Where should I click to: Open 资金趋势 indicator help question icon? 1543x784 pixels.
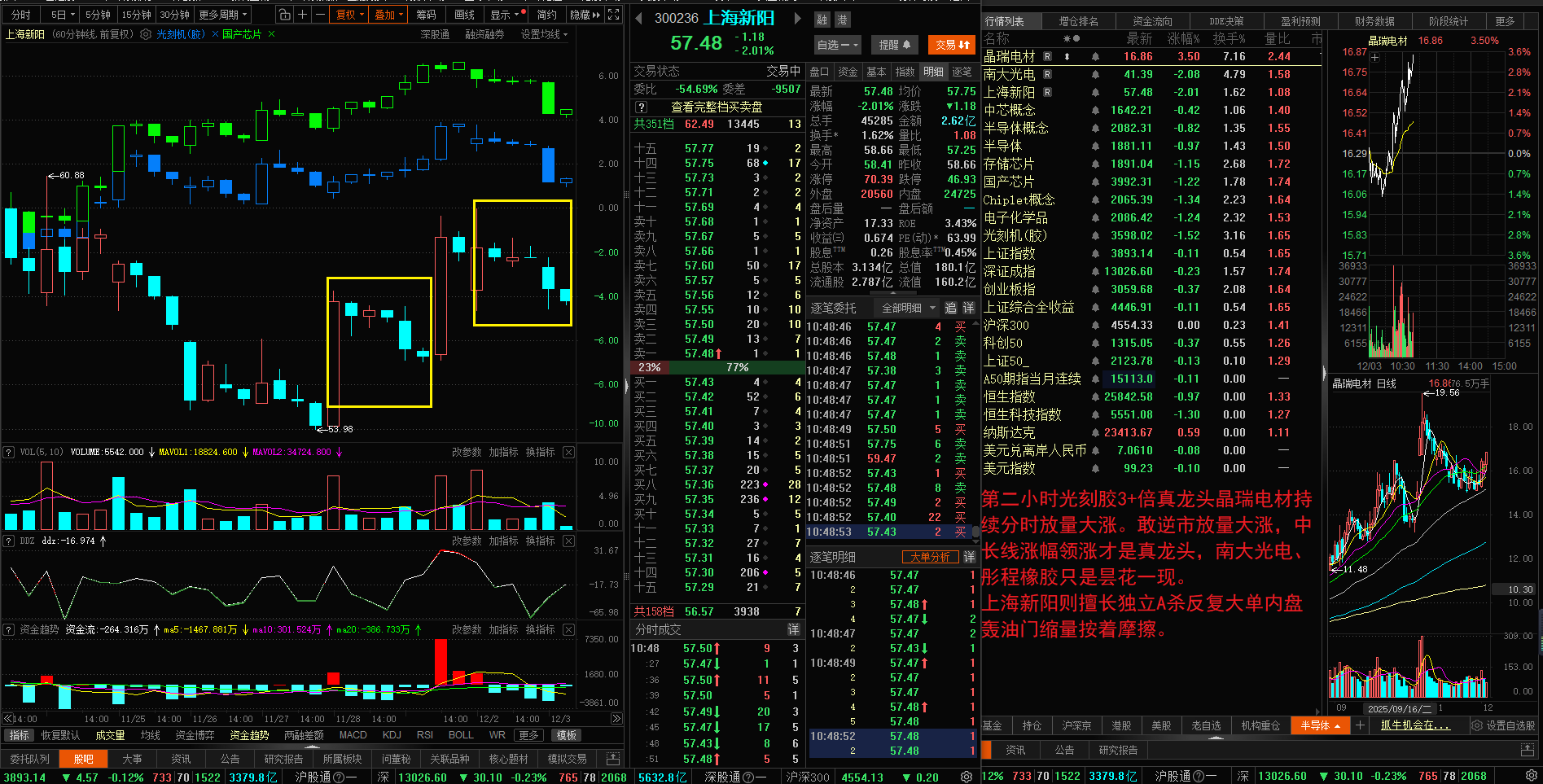(9, 629)
